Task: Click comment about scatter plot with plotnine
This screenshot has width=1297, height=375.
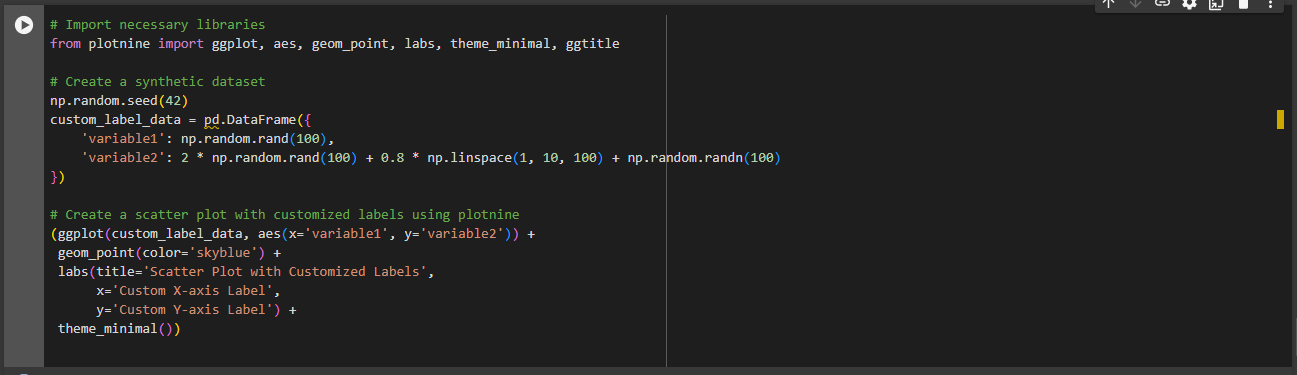Action: click(285, 214)
